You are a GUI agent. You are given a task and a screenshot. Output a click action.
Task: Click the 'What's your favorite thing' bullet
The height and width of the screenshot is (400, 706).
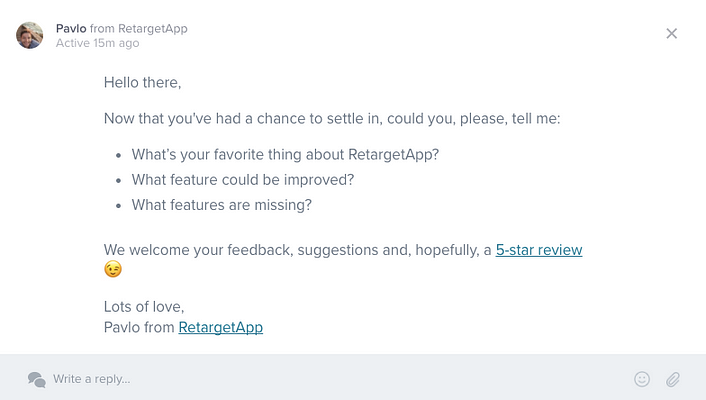click(285, 155)
